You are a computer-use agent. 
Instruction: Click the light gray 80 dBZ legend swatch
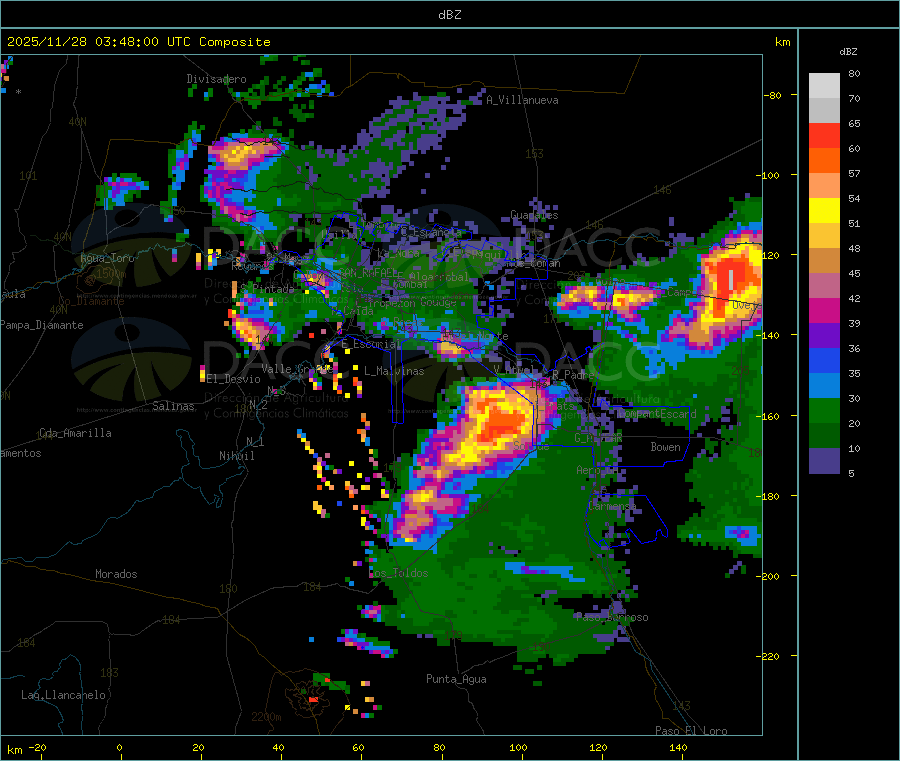click(824, 86)
